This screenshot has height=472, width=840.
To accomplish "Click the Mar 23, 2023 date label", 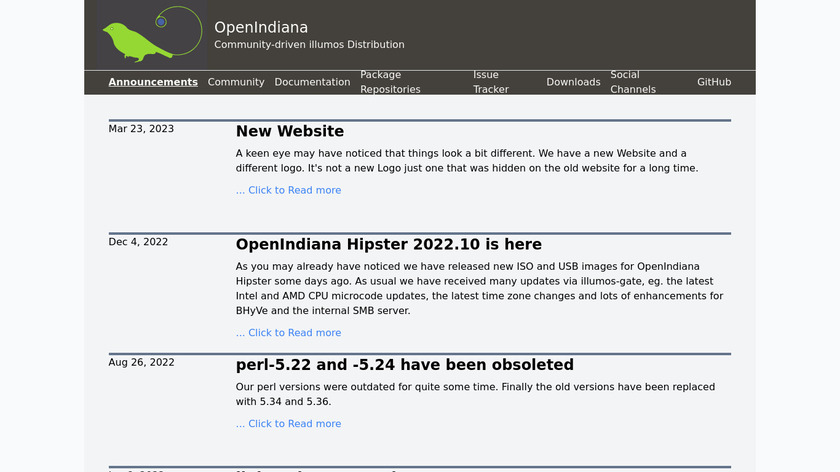I will [x=141, y=129].
